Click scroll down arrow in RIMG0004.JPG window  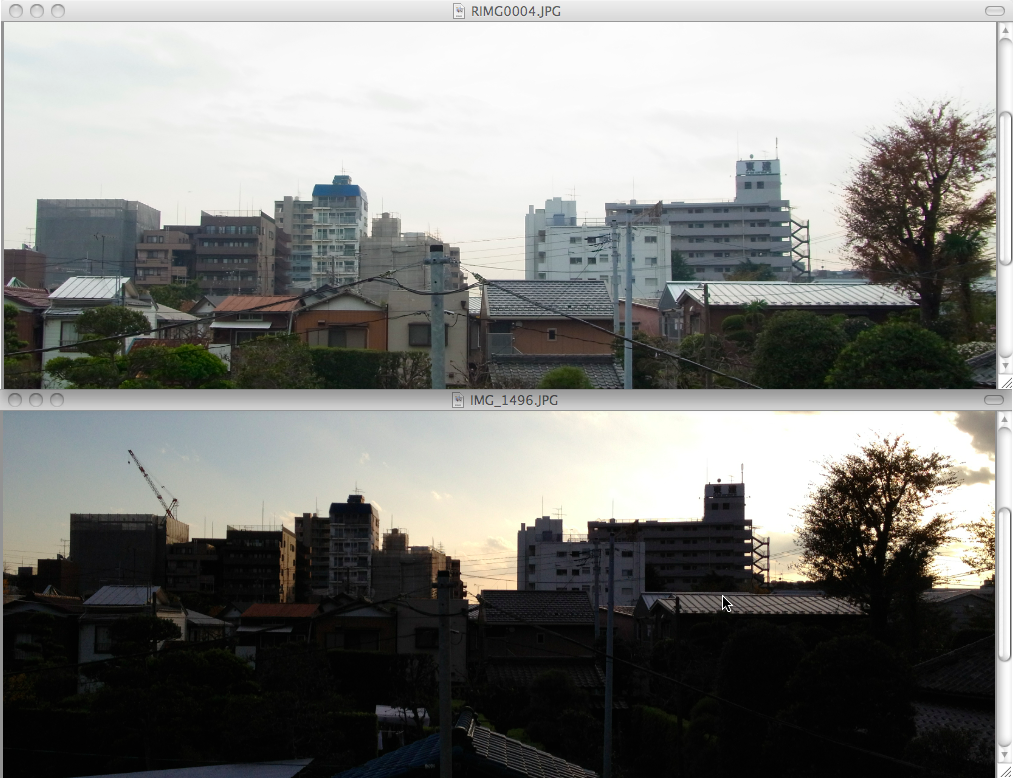[1006, 366]
